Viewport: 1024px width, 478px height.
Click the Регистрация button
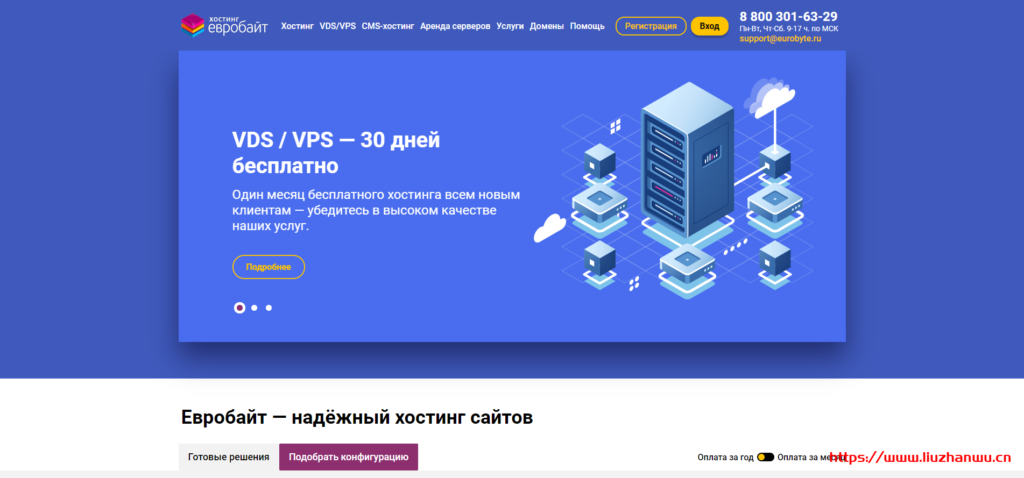[650, 26]
